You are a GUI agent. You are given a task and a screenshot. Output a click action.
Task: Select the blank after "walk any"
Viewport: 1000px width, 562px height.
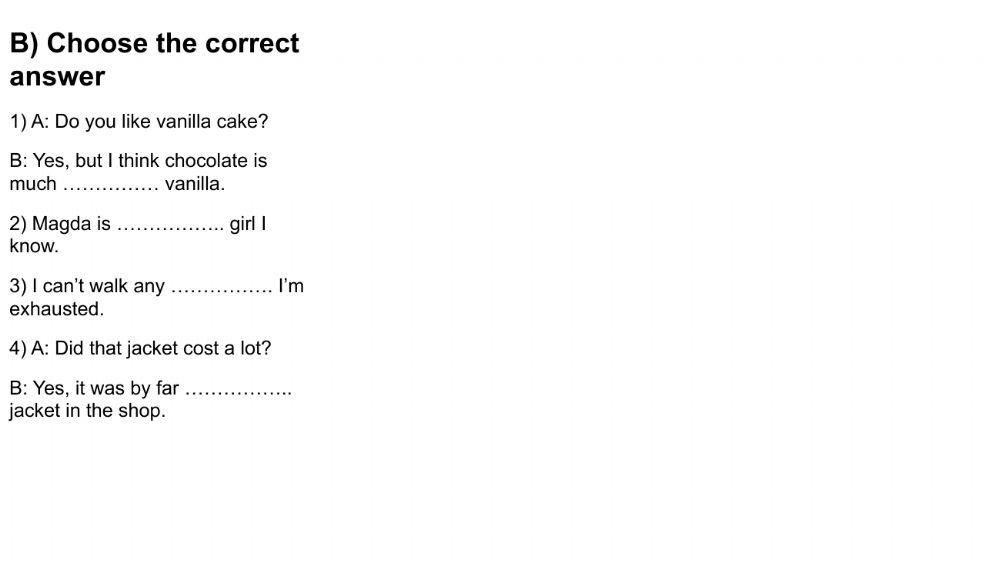pos(221,286)
